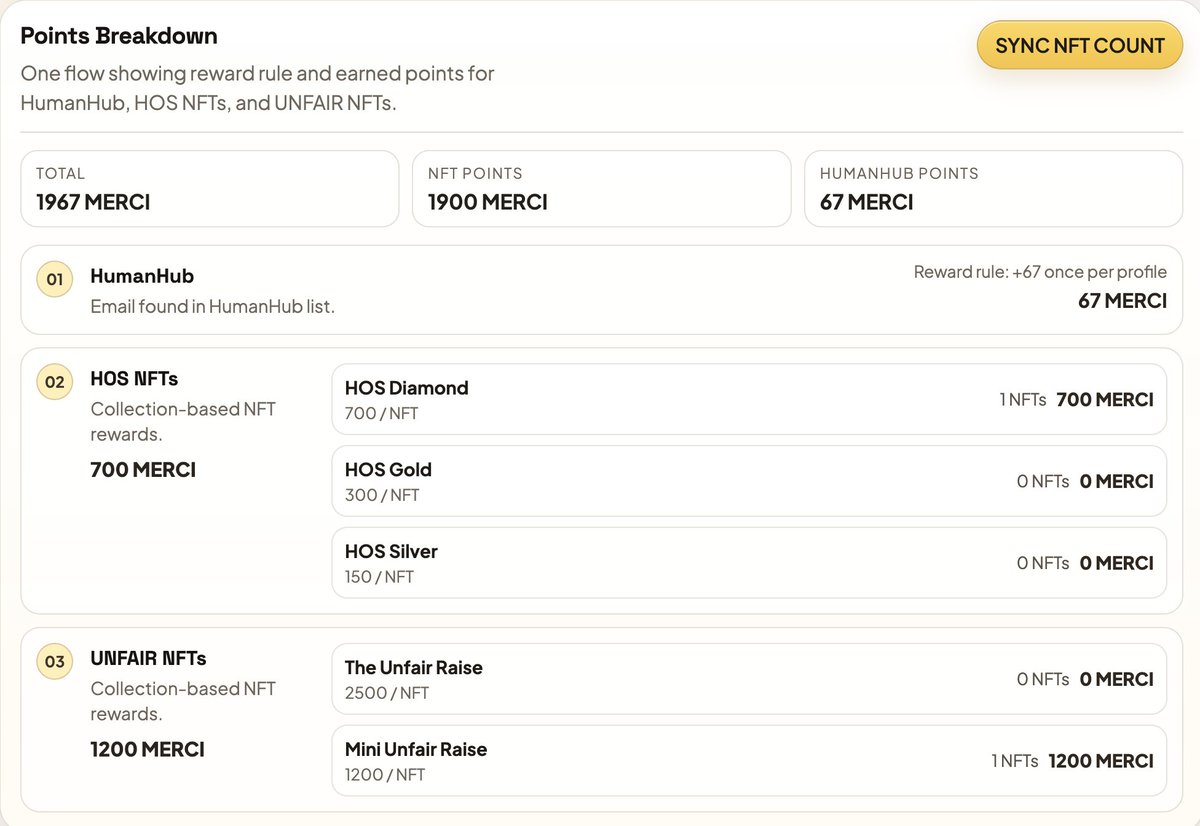The width and height of the screenshot is (1200, 826).
Task: Open the HOS Gold row
Action: [749, 481]
